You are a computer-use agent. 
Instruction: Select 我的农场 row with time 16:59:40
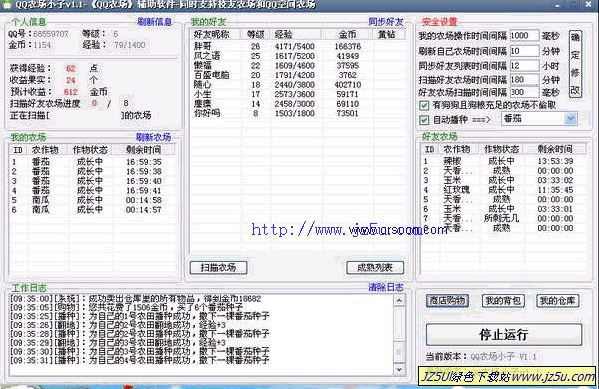click(92, 181)
